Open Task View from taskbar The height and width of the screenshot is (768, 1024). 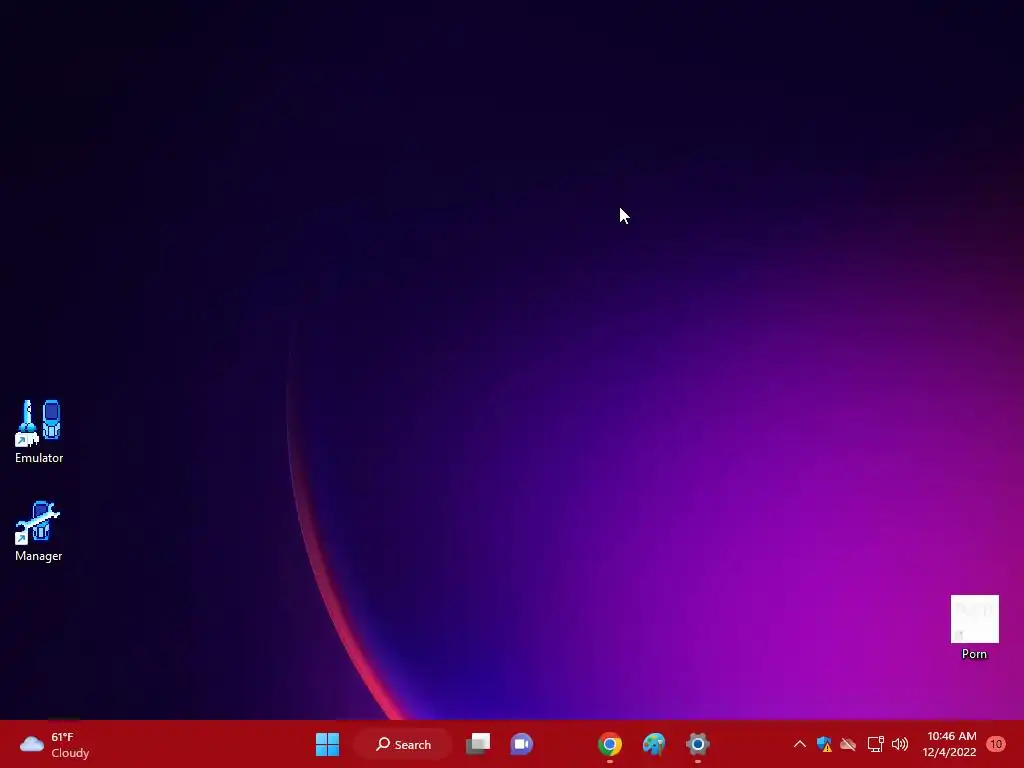tap(478, 744)
